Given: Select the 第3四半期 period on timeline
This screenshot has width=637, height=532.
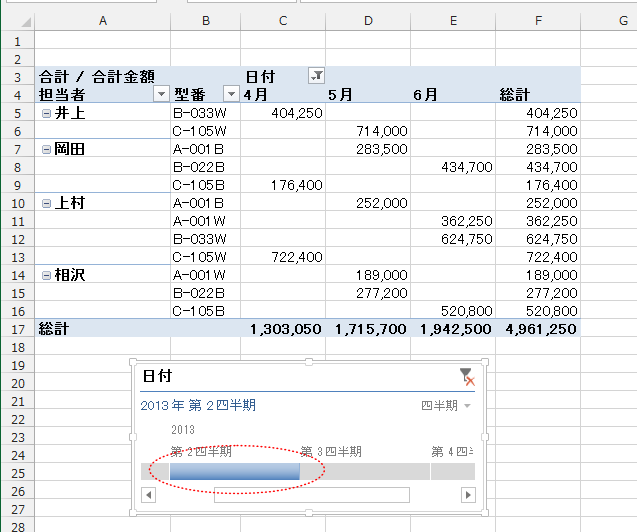Looking at the screenshot, I should click(x=365, y=471).
